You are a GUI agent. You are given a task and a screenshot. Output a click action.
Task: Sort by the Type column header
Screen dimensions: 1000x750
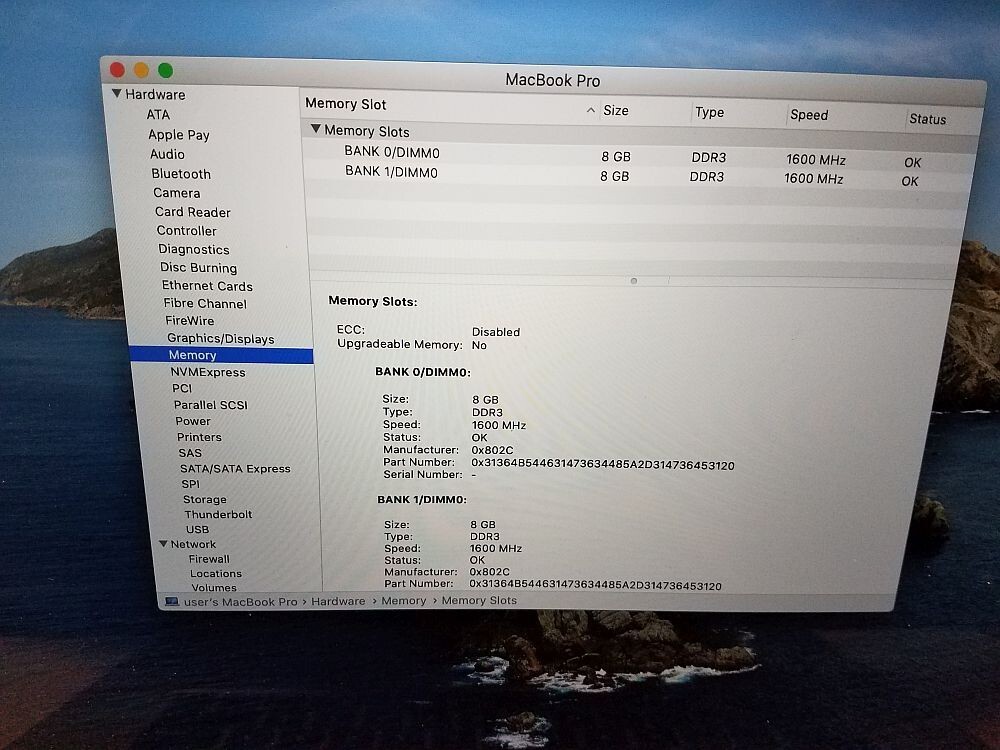(x=709, y=112)
